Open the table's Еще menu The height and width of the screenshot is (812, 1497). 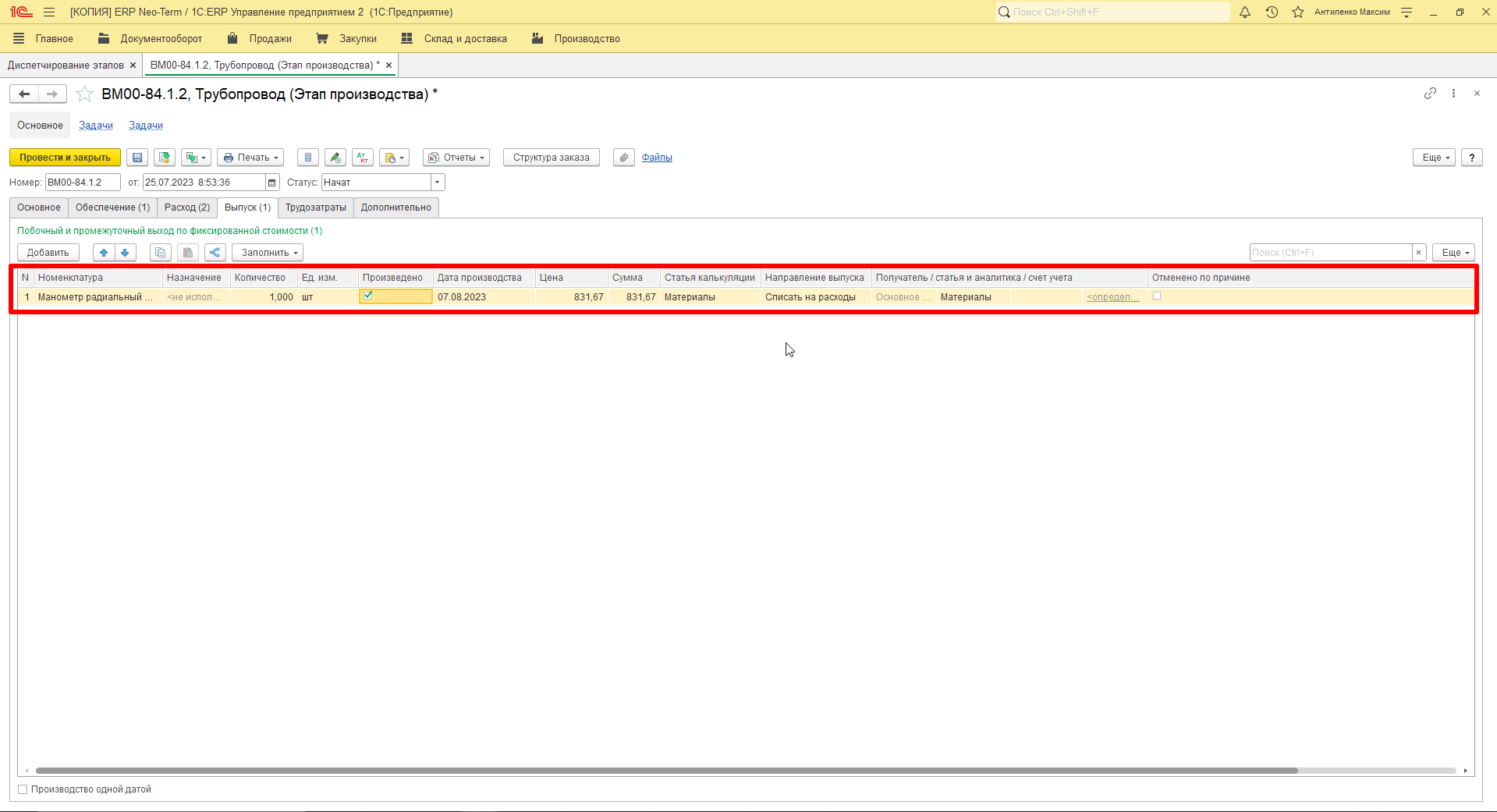pyautogui.click(x=1453, y=253)
